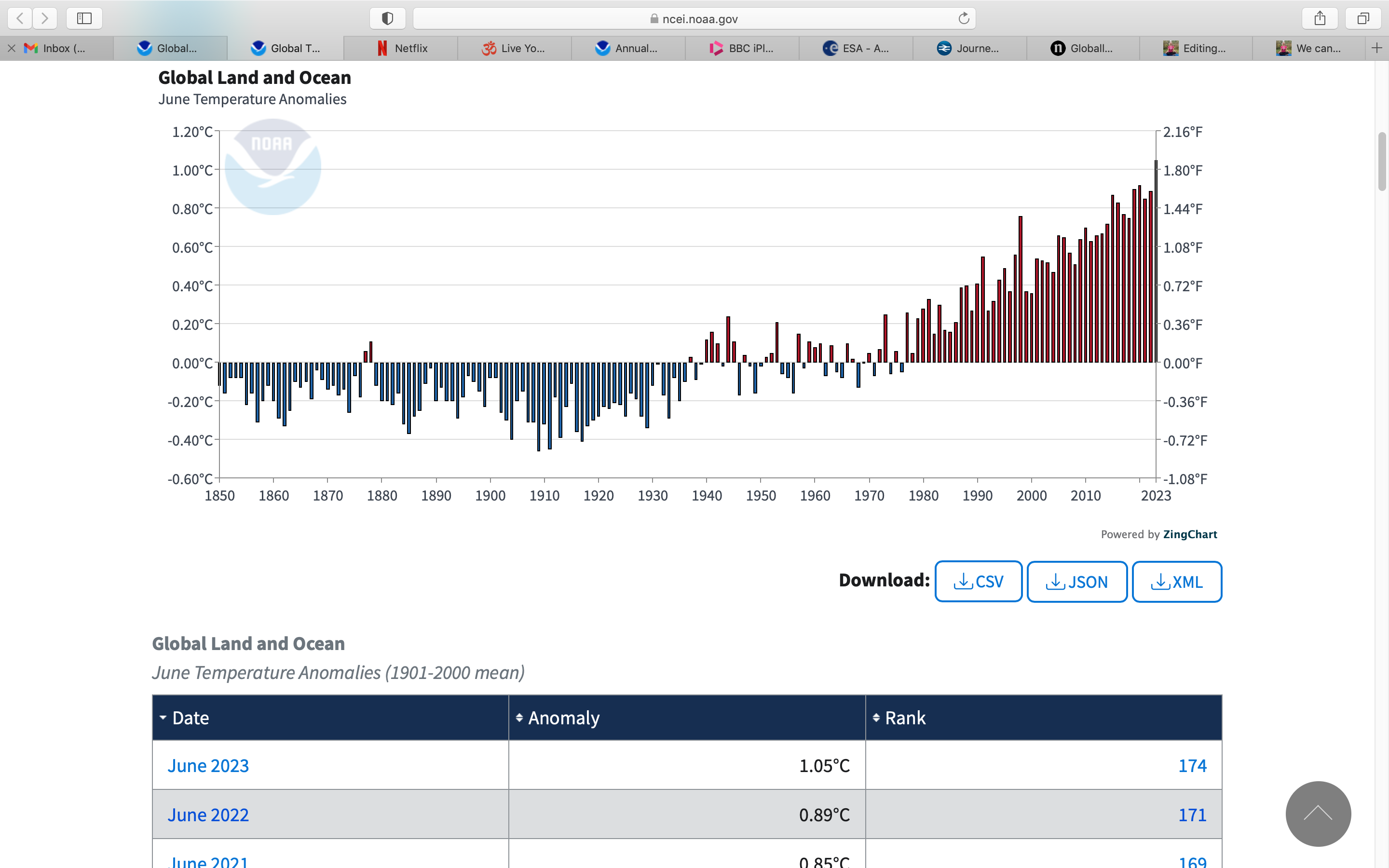This screenshot has height=868, width=1389.
Task: Show tab overview icon
Action: click(1363, 18)
